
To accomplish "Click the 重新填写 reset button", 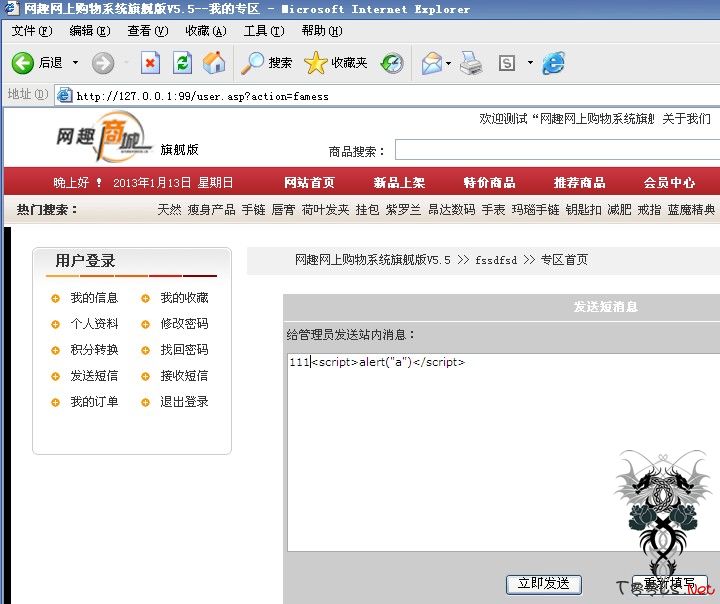I will click(670, 584).
